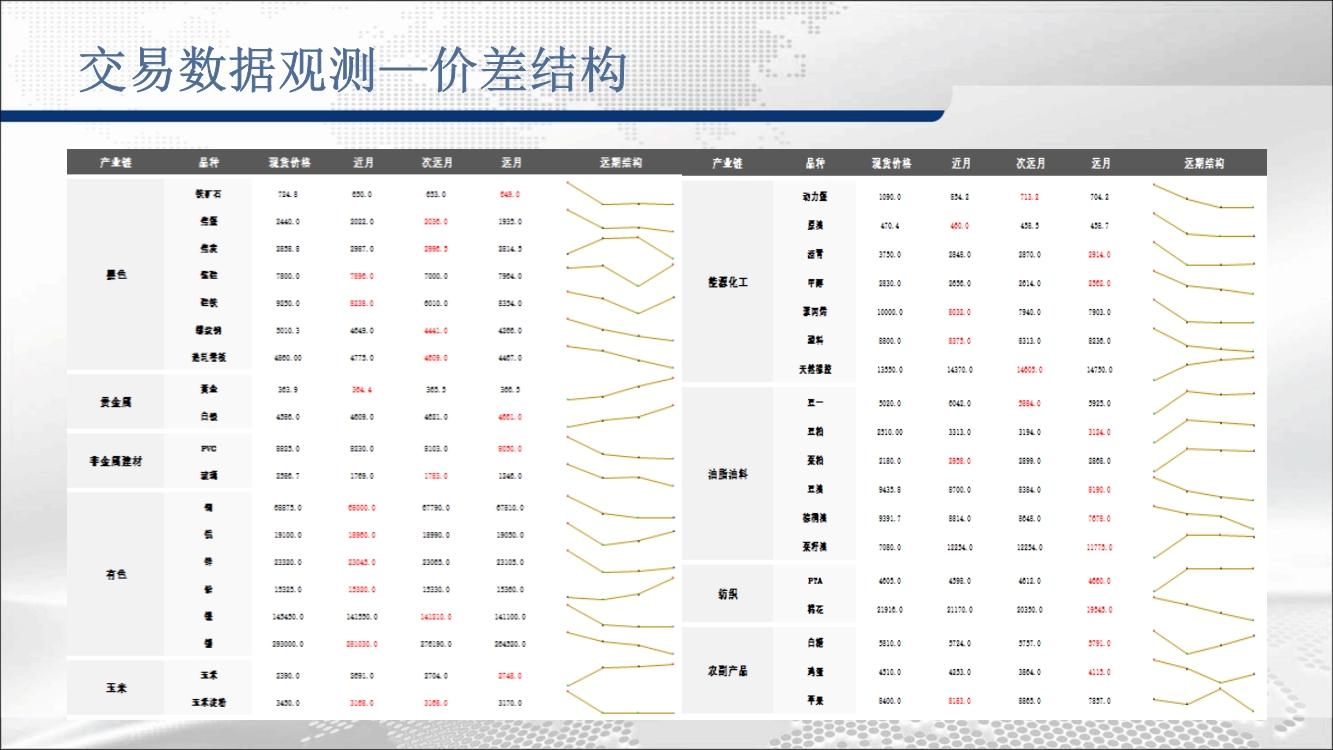The height and width of the screenshot is (750, 1333).
Task: Click the forward curve sparkline for 玉米淀粉
Action: (620, 703)
